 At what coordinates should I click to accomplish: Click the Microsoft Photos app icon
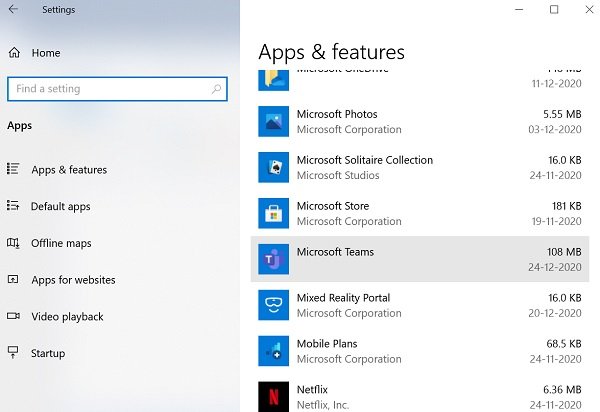click(274, 122)
